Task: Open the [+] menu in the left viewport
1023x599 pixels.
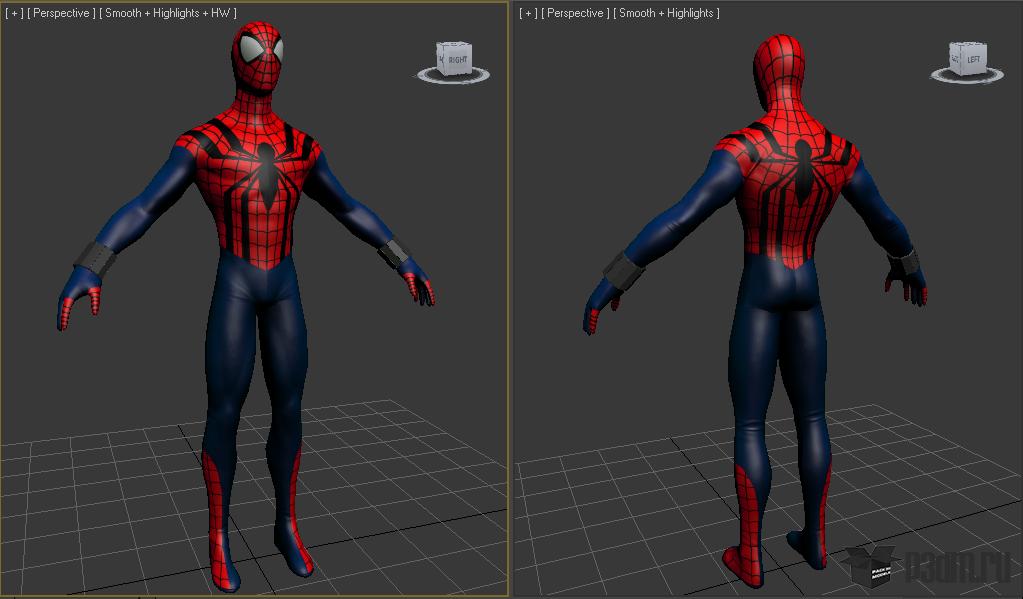Action: [x=14, y=13]
